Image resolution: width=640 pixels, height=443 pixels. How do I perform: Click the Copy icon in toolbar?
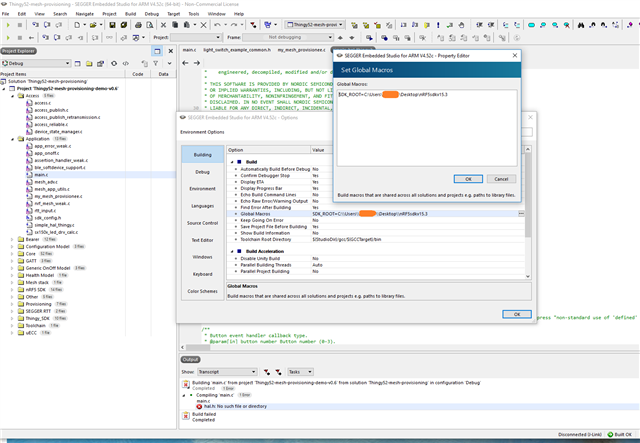click(x=175, y=25)
